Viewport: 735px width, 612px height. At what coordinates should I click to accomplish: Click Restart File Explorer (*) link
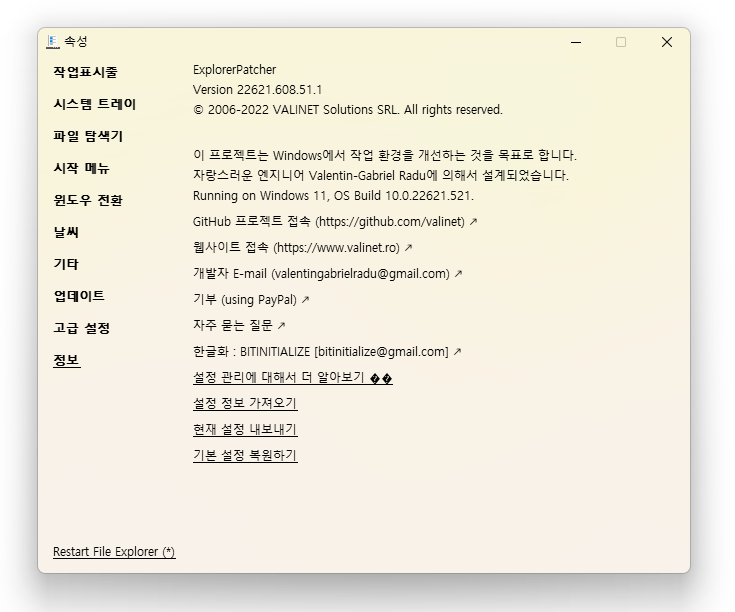click(x=114, y=552)
